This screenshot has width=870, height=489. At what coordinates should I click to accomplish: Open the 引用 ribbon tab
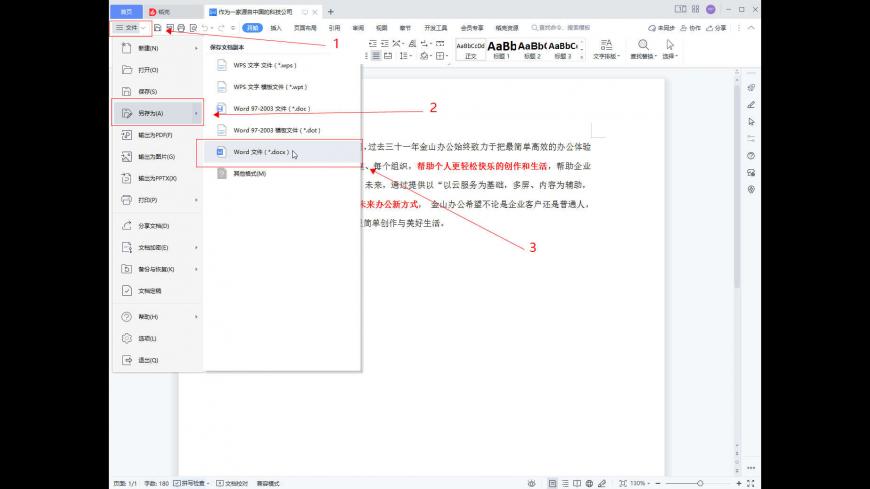click(334, 28)
